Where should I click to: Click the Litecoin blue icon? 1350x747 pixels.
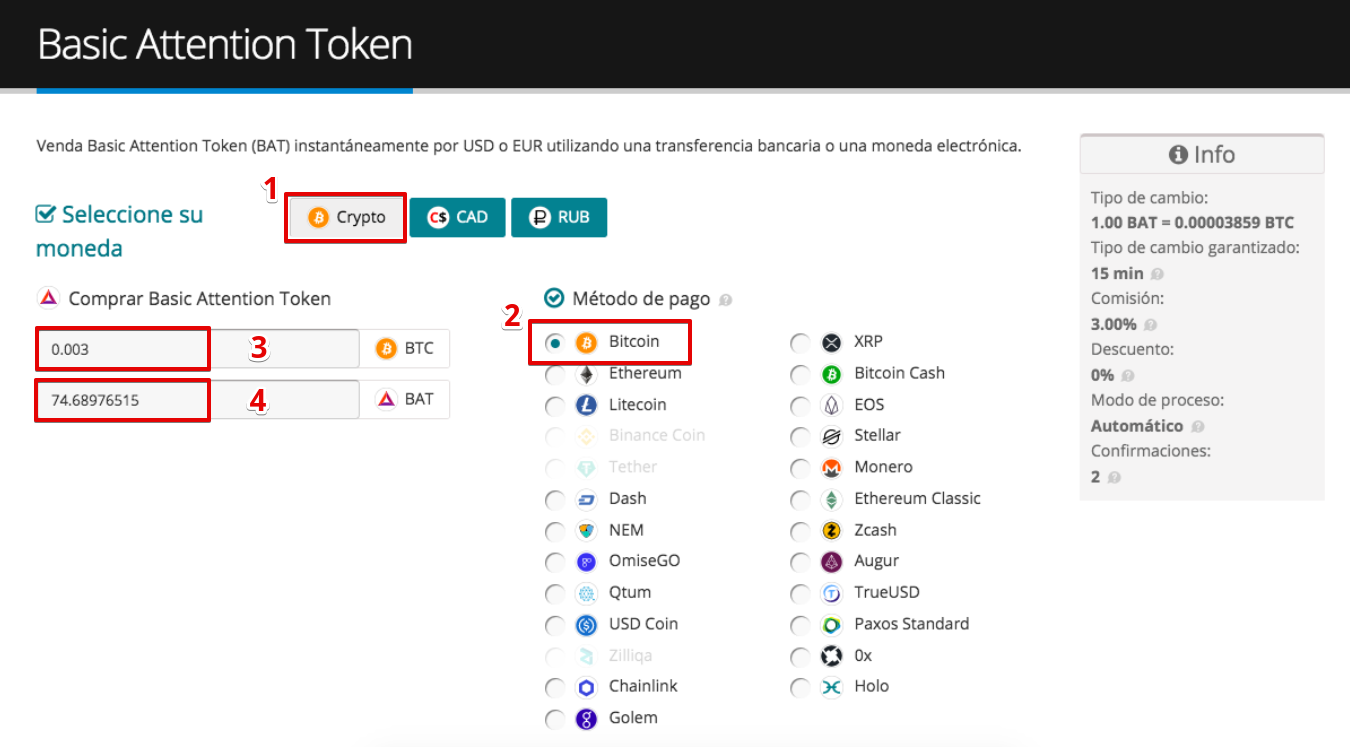coord(586,405)
